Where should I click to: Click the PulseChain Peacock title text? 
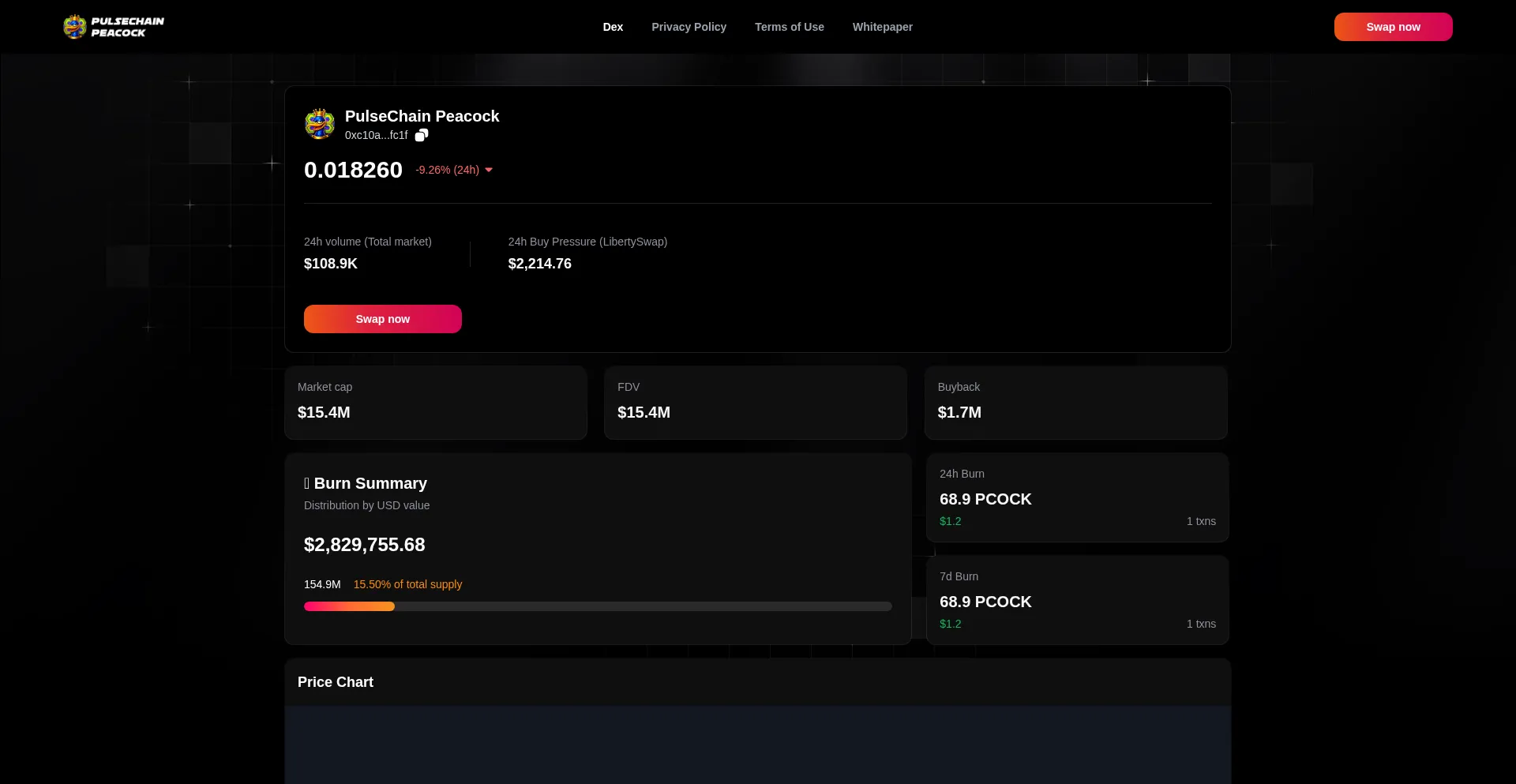[x=422, y=116]
